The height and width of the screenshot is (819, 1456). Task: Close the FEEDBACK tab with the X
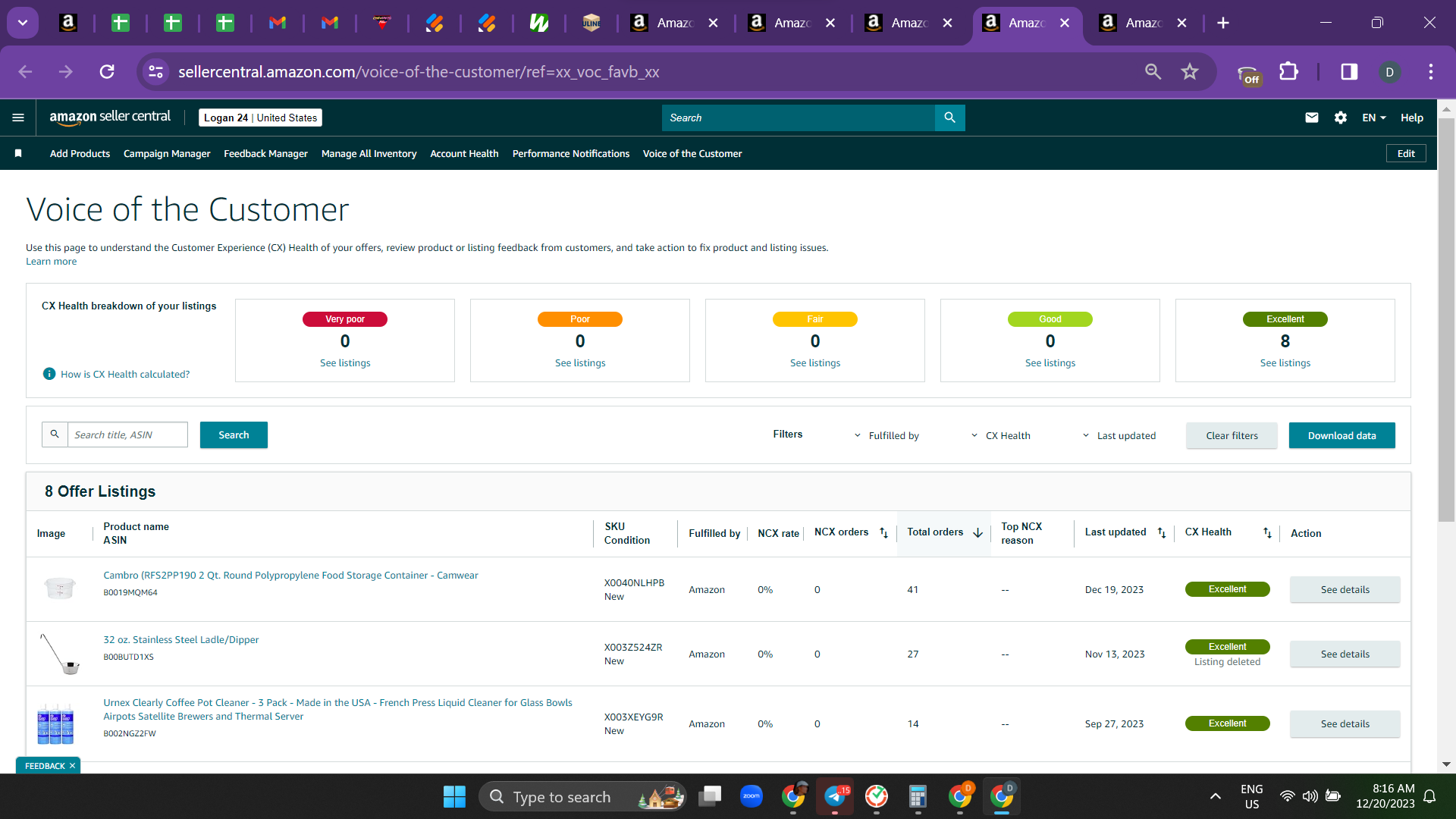coord(73,766)
